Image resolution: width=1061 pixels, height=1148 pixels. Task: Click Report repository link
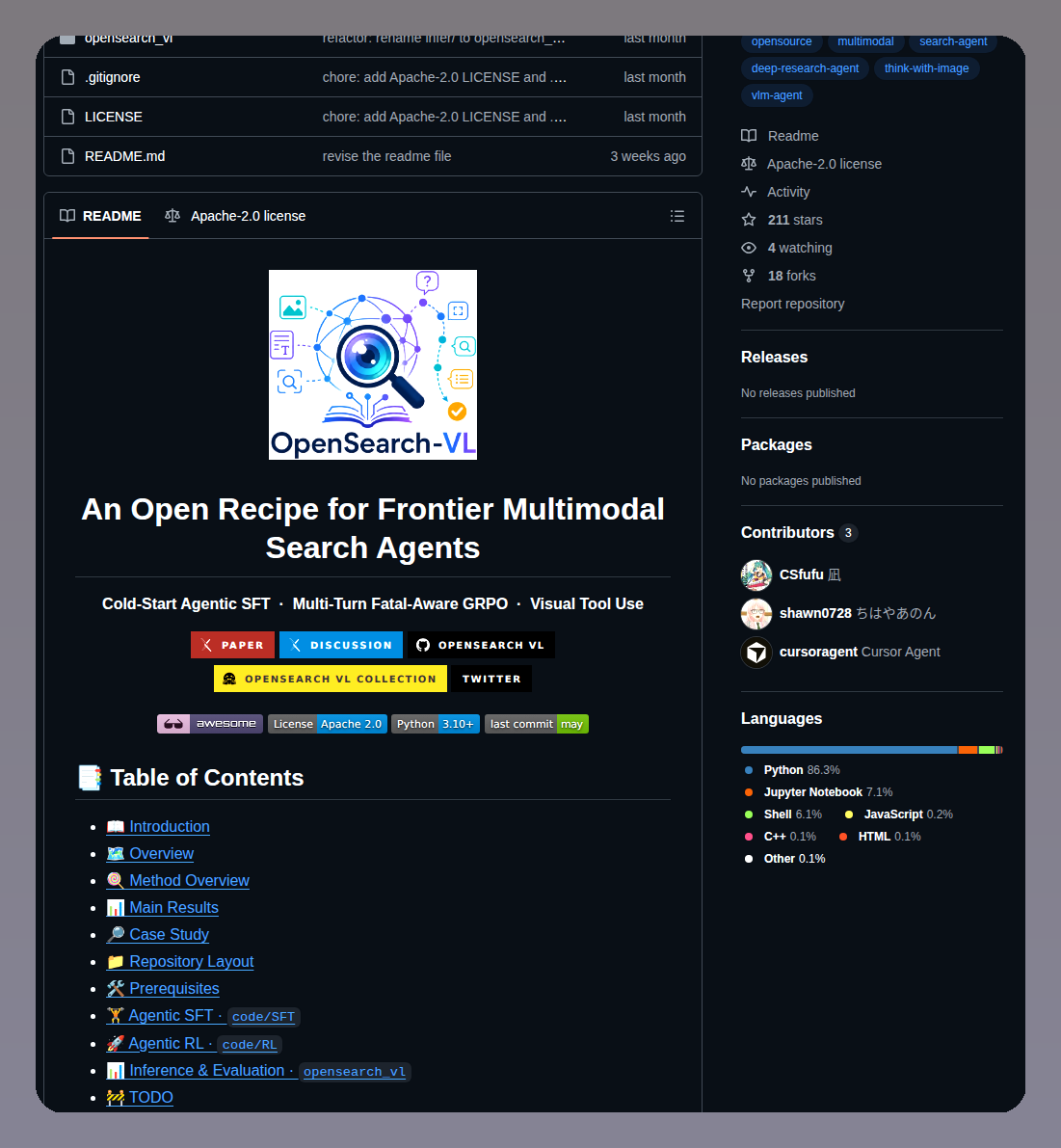coord(792,303)
